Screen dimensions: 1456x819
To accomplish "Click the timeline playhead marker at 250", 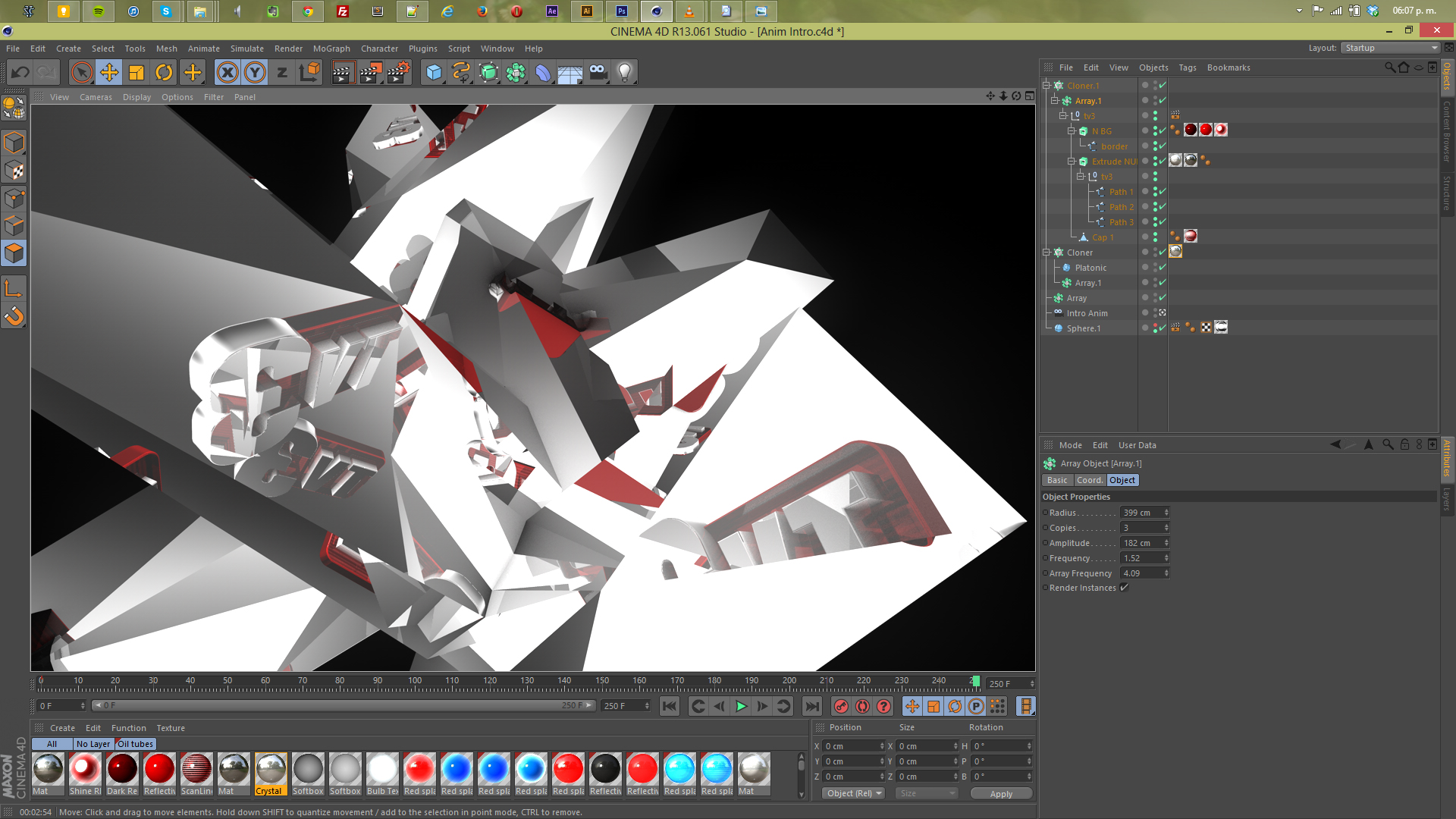I will 976,682.
